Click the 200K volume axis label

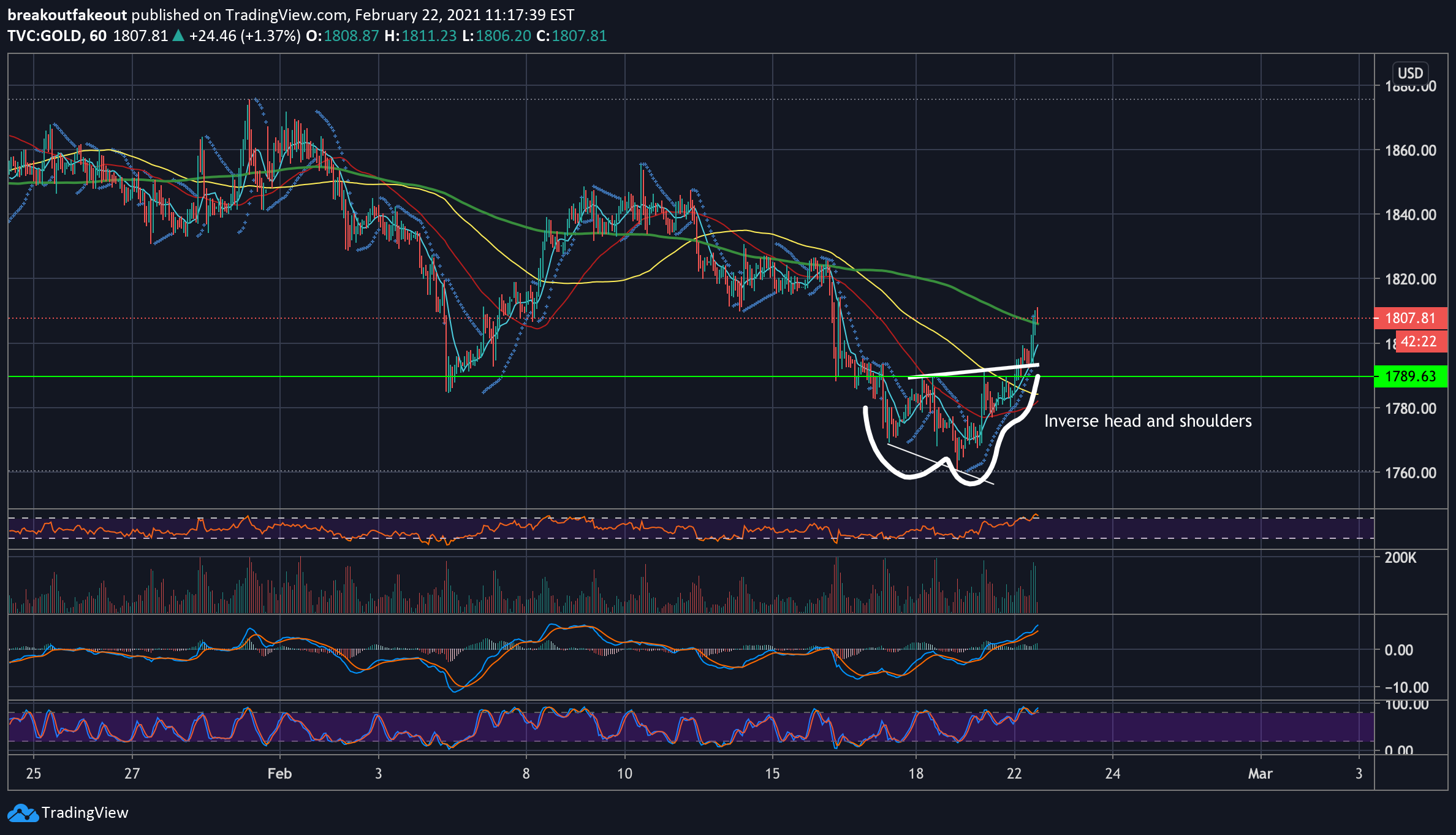tap(1400, 557)
